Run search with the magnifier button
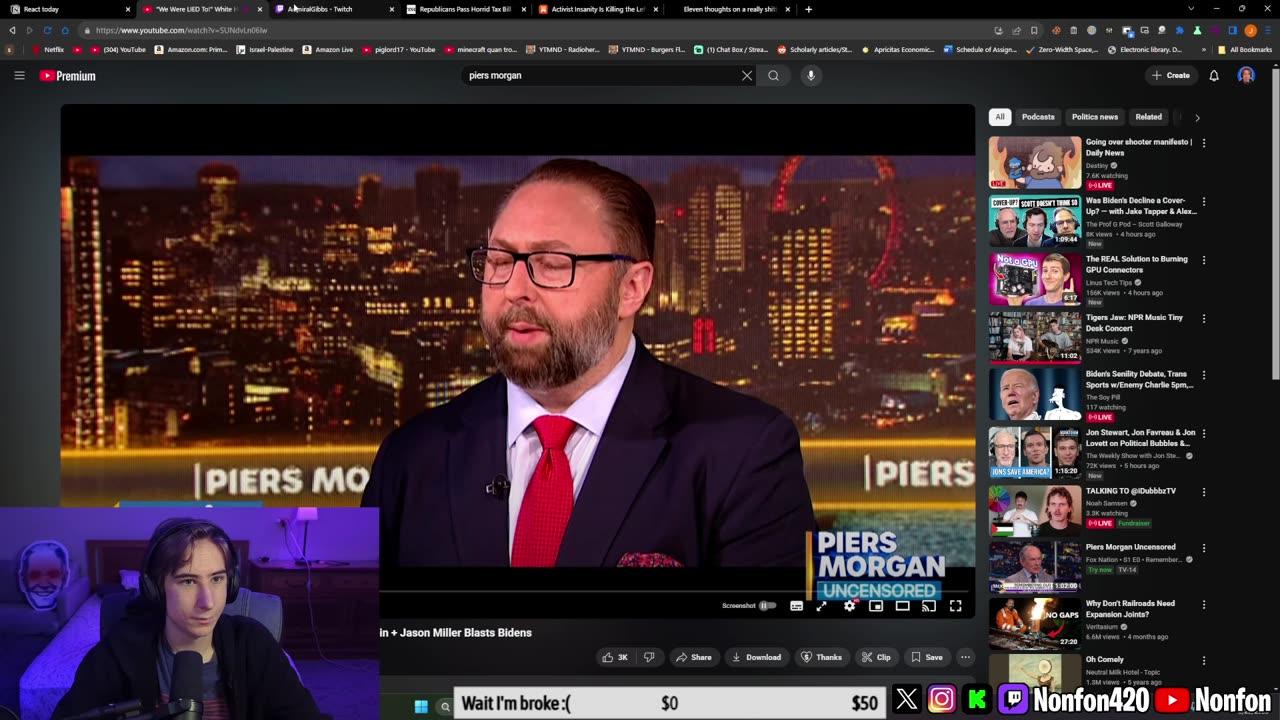Viewport: 1280px width, 720px height. point(773,75)
